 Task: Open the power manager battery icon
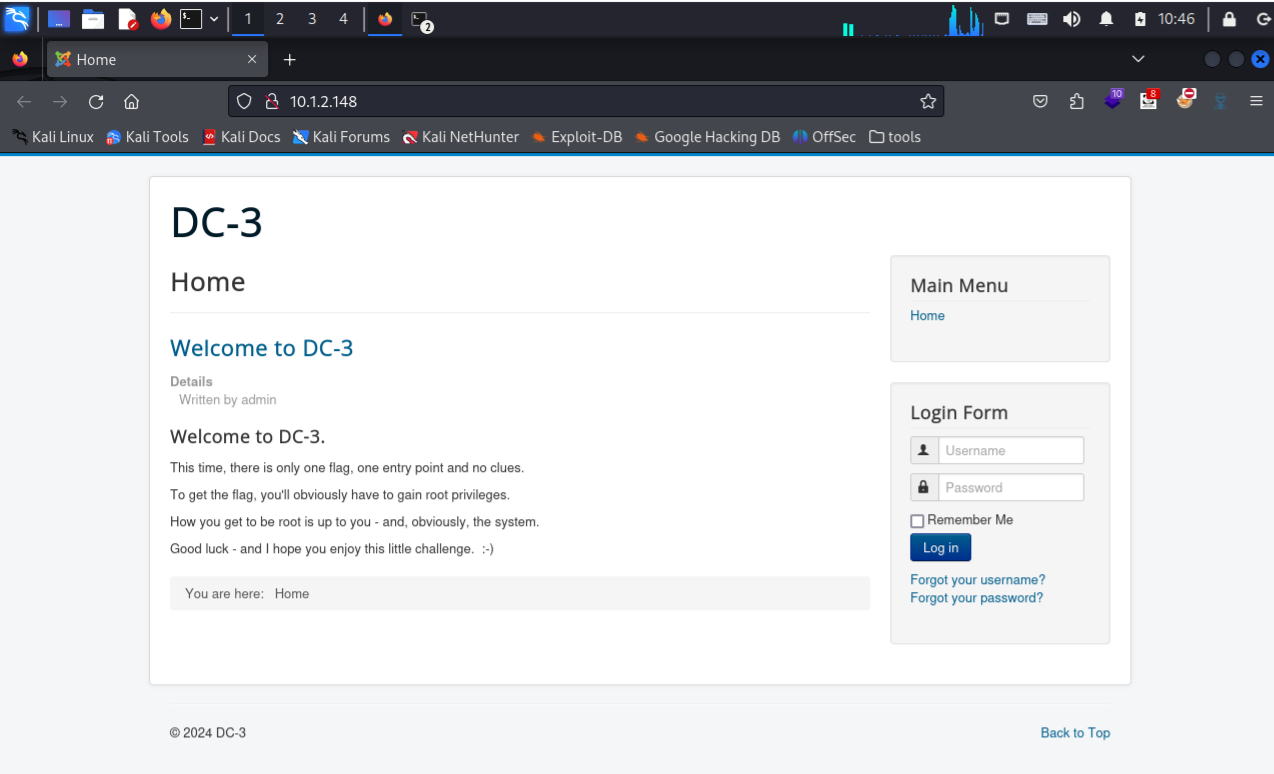pos(1140,18)
